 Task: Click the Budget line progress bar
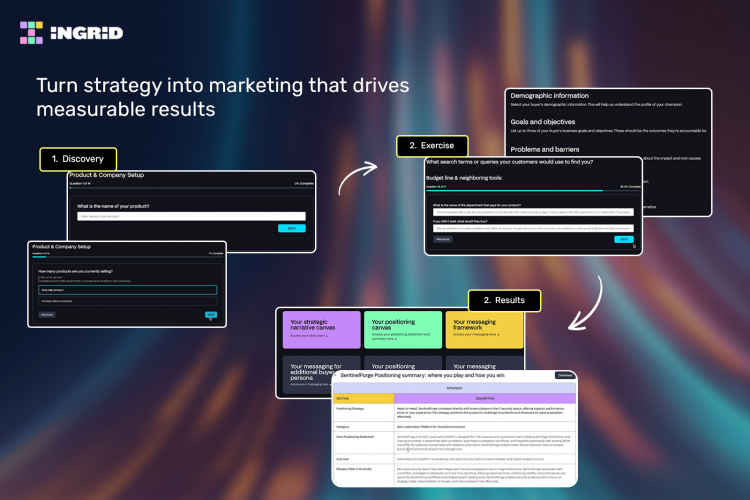coord(533,190)
